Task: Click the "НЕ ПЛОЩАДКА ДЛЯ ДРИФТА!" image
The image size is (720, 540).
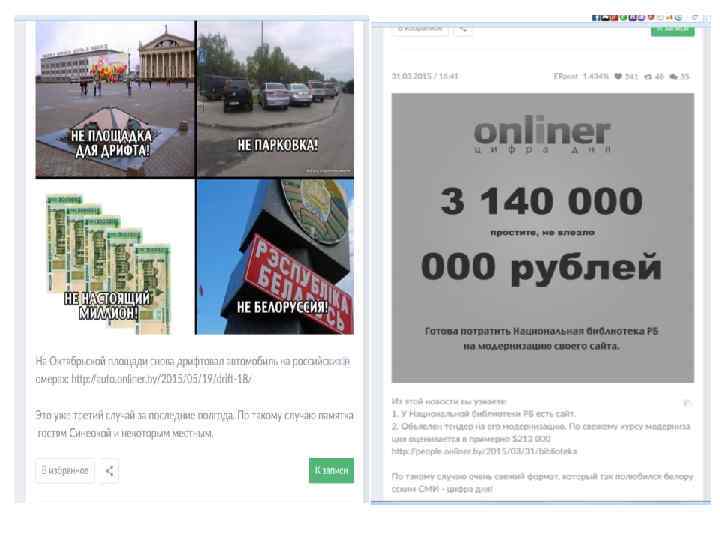Action: (115, 99)
